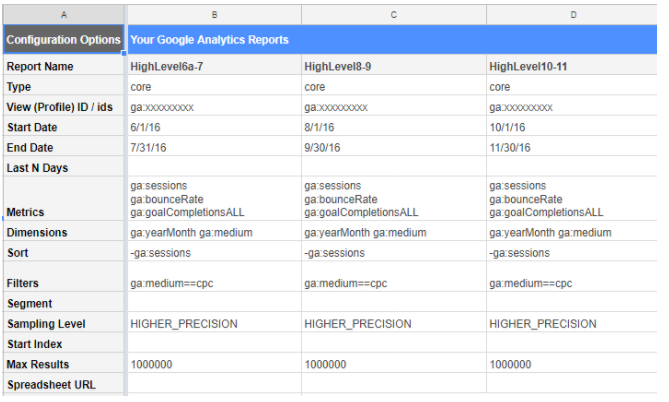Select the HighLevel6a-7 report name cell
This screenshot has width=669, height=402.
(213, 67)
